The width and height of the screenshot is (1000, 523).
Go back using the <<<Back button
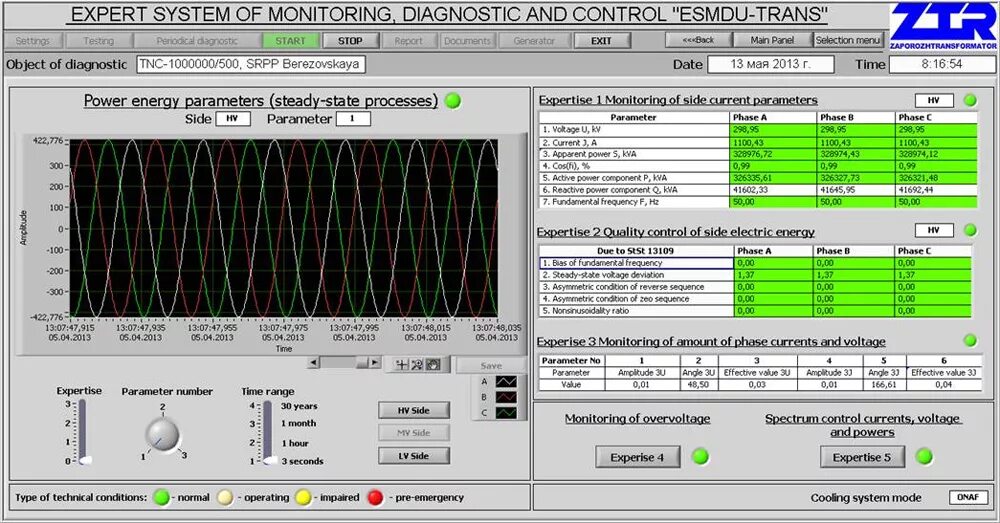tap(698, 40)
